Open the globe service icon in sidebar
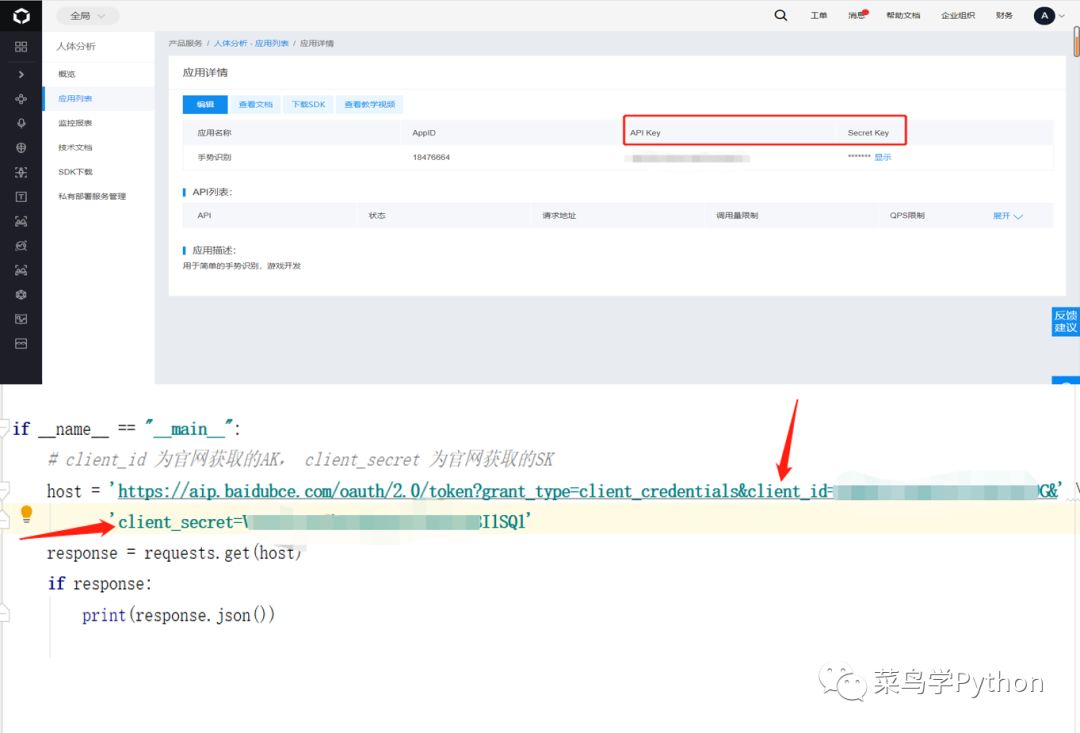Viewport: 1080px width, 733px height. 21,147
